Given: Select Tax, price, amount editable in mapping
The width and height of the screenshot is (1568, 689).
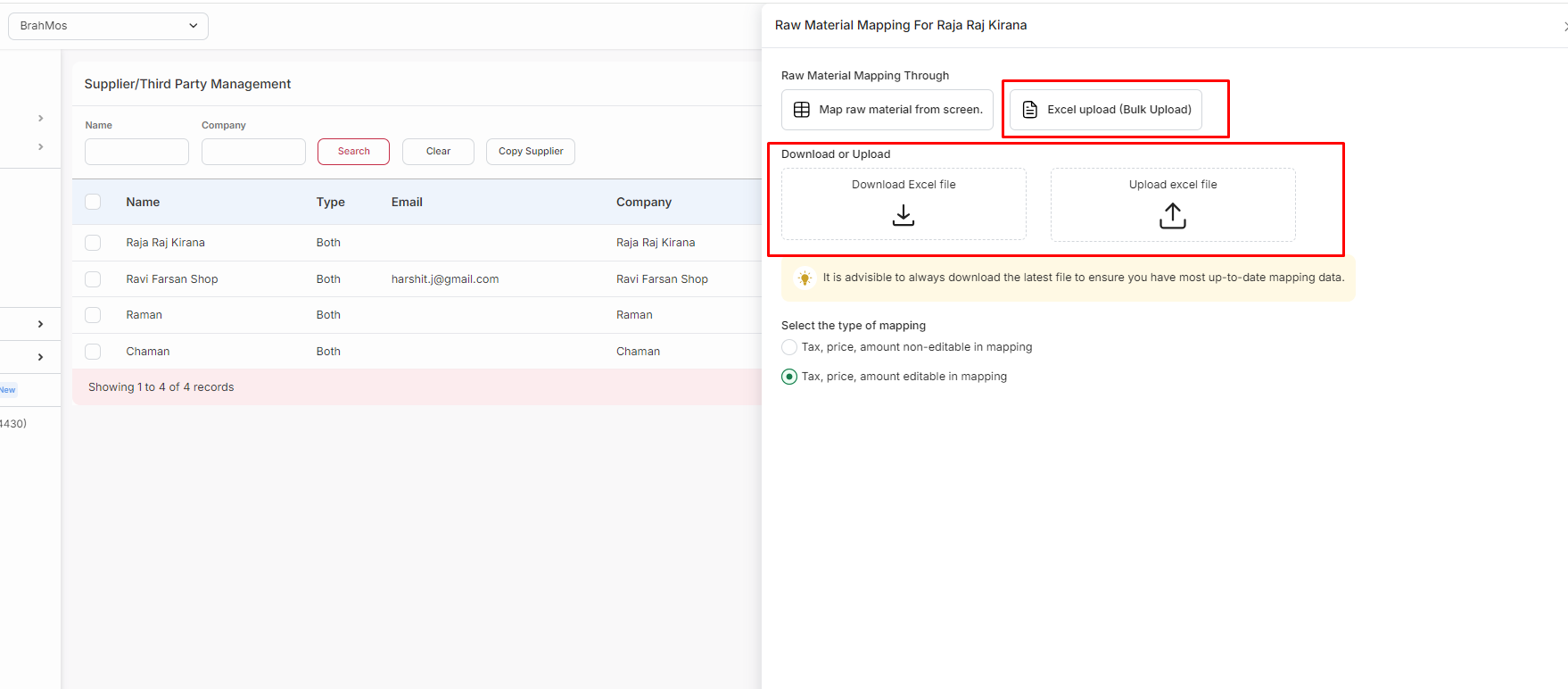Looking at the screenshot, I should click(x=789, y=377).
